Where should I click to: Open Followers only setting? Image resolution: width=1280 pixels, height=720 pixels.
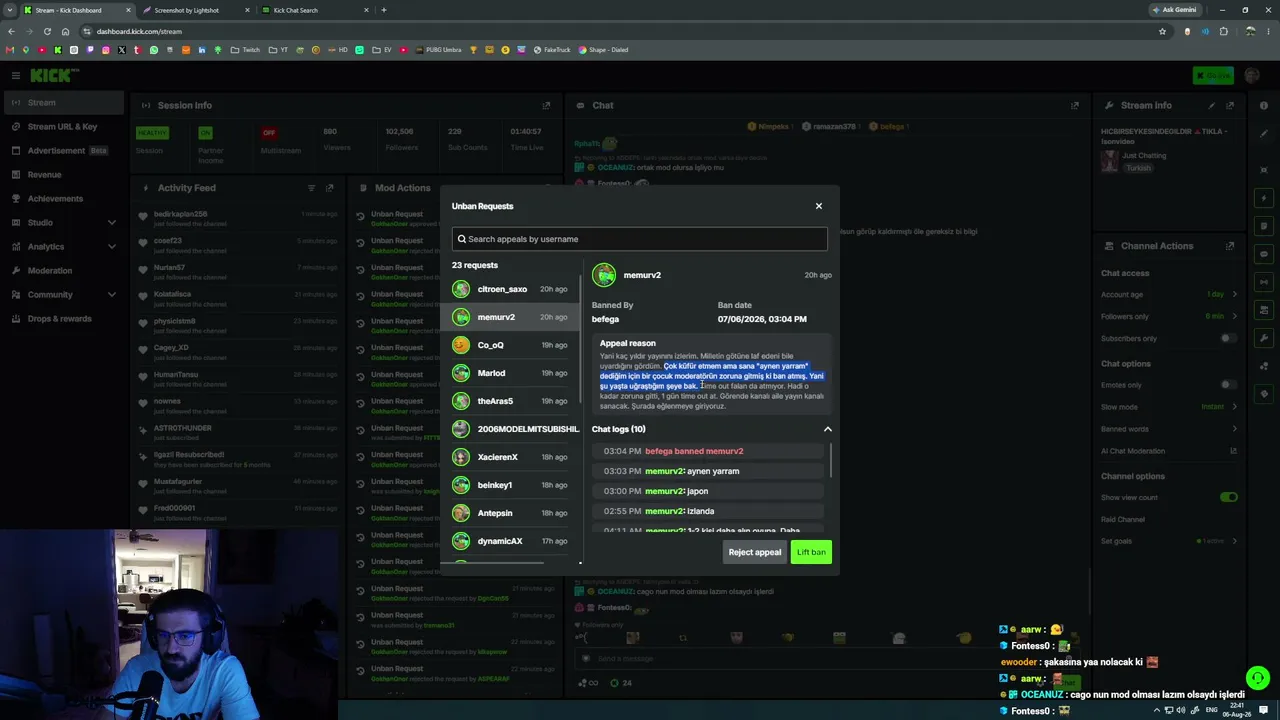tap(1169, 317)
